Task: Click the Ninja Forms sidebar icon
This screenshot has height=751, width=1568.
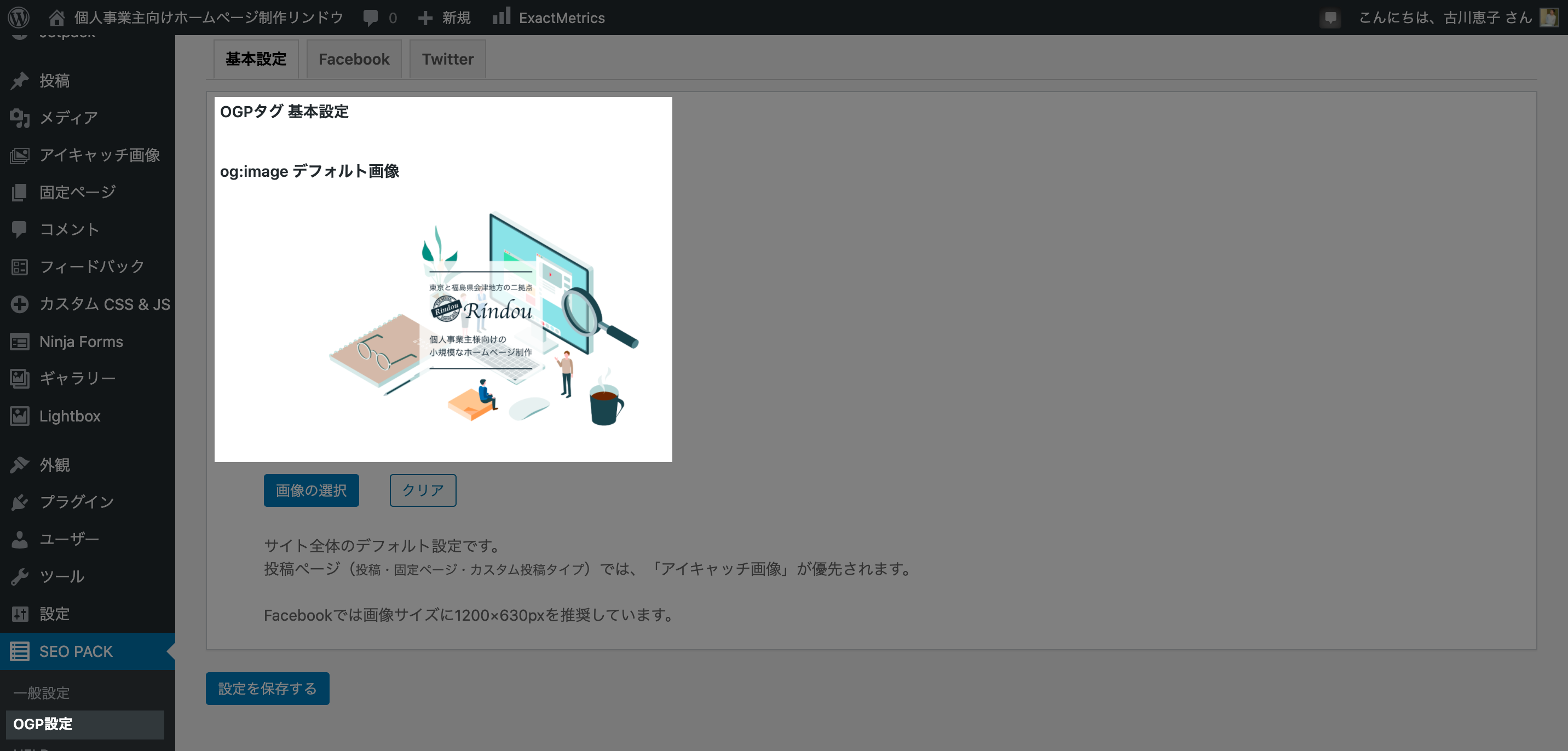Action: [x=20, y=342]
